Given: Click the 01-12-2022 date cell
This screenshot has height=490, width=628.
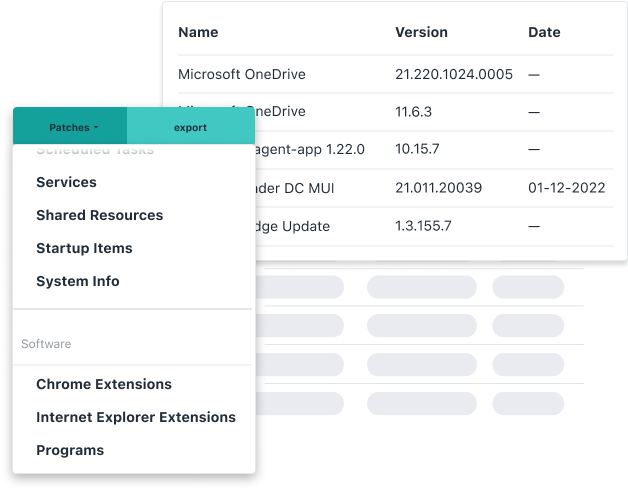Looking at the screenshot, I should [566, 187].
